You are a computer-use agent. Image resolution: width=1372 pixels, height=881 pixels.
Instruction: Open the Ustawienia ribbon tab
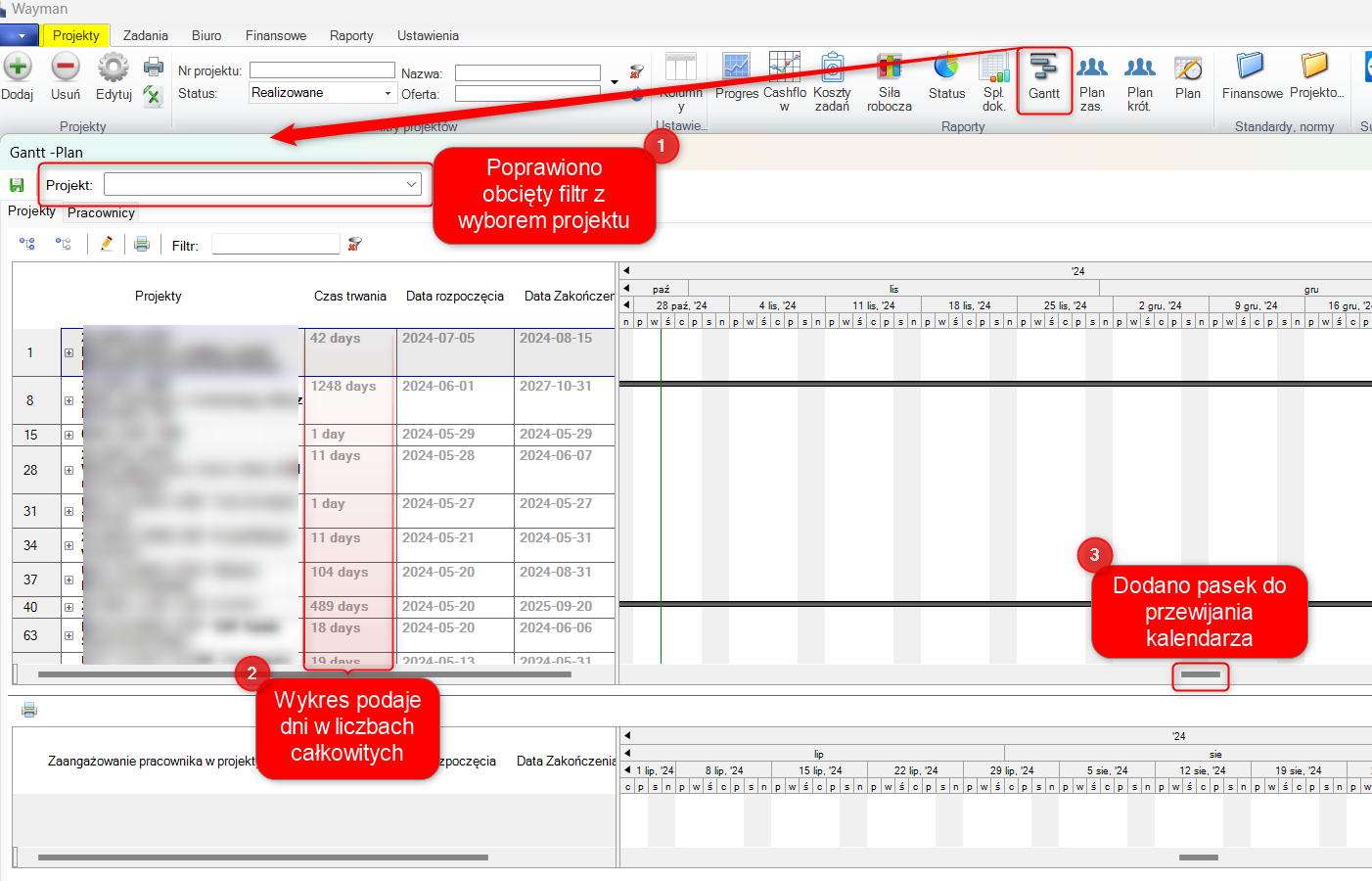pyautogui.click(x=428, y=35)
